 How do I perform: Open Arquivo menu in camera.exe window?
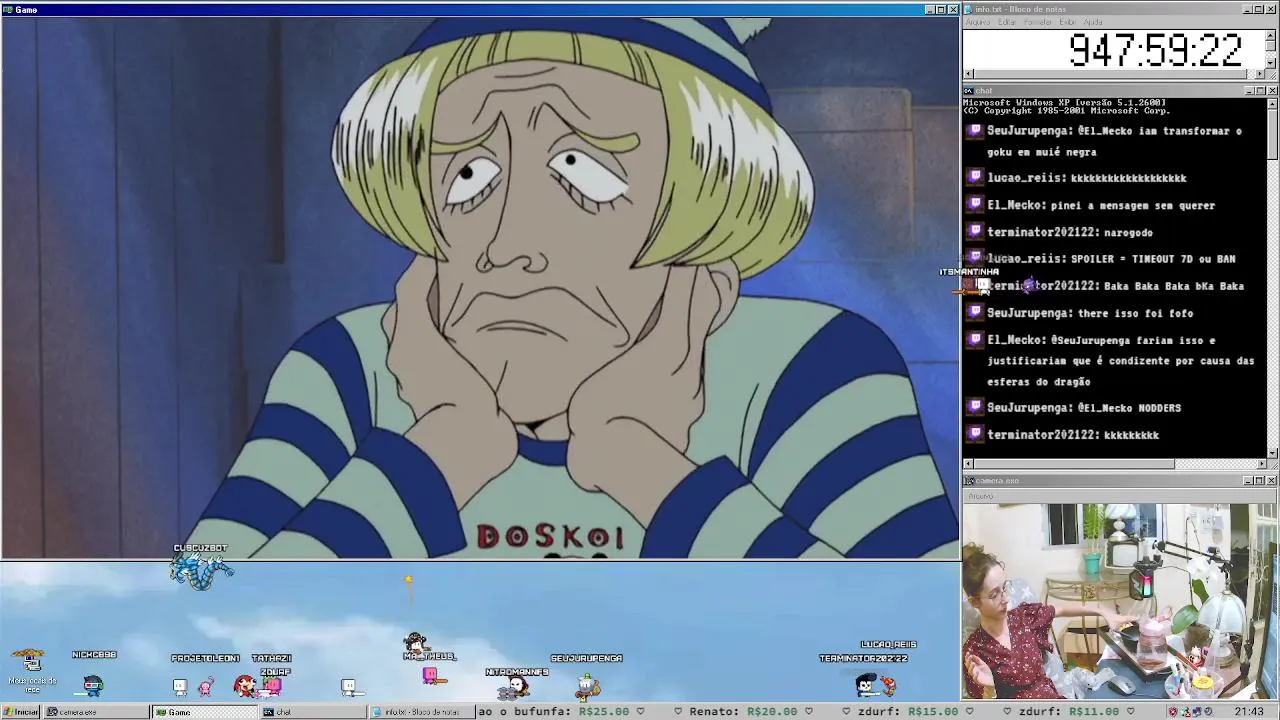[981, 496]
